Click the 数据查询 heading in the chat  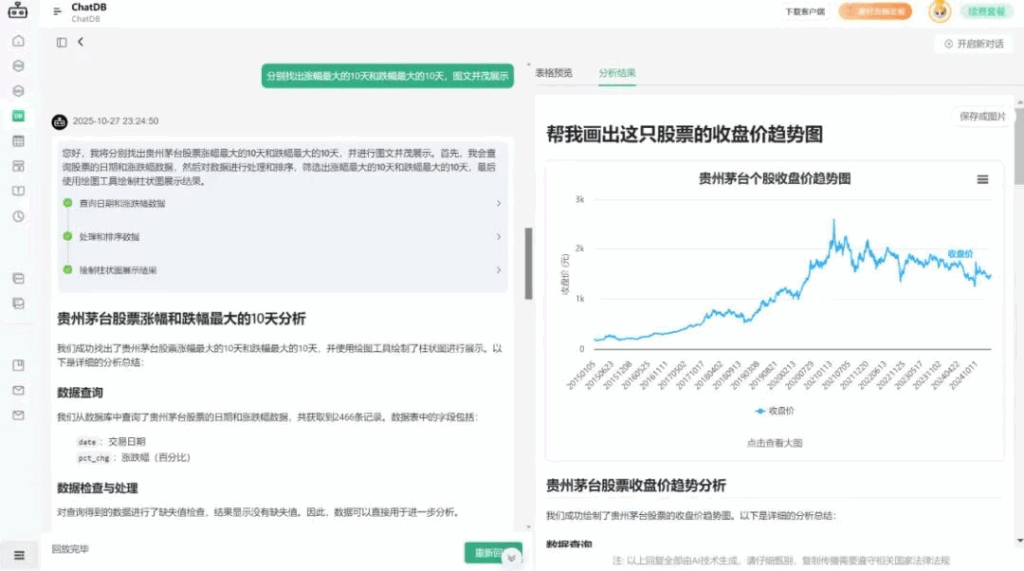point(80,393)
